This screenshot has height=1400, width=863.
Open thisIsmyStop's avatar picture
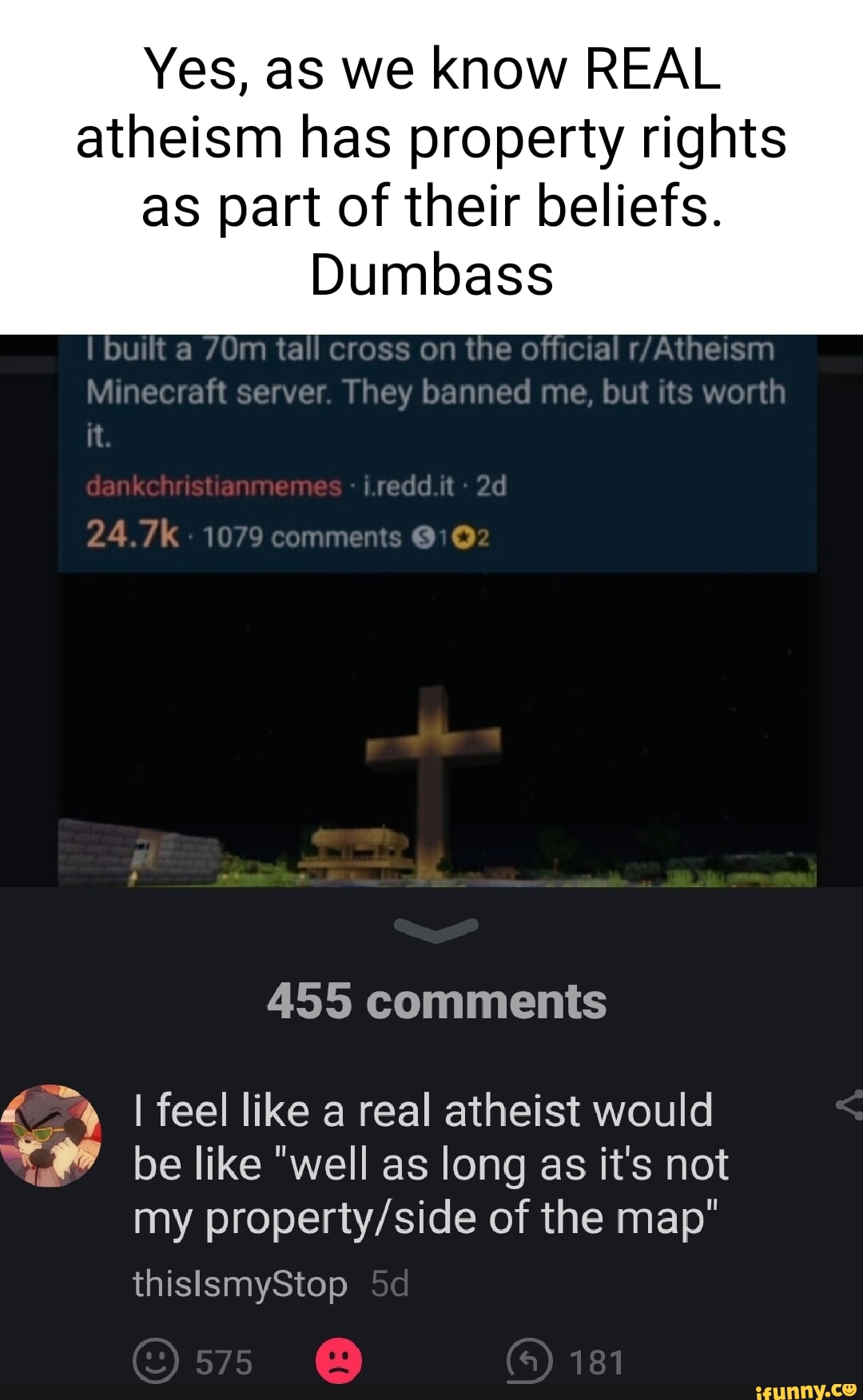[x=51, y=1135]
